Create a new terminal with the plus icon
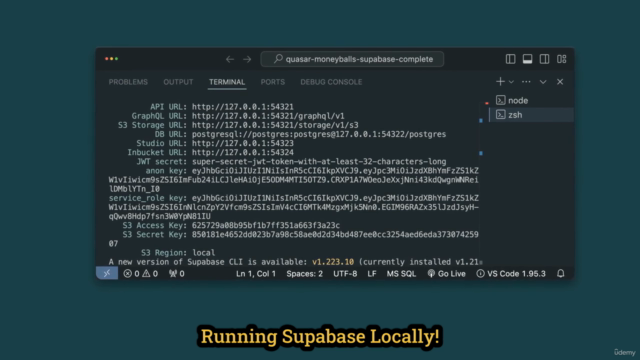 [x=500, y=82]
